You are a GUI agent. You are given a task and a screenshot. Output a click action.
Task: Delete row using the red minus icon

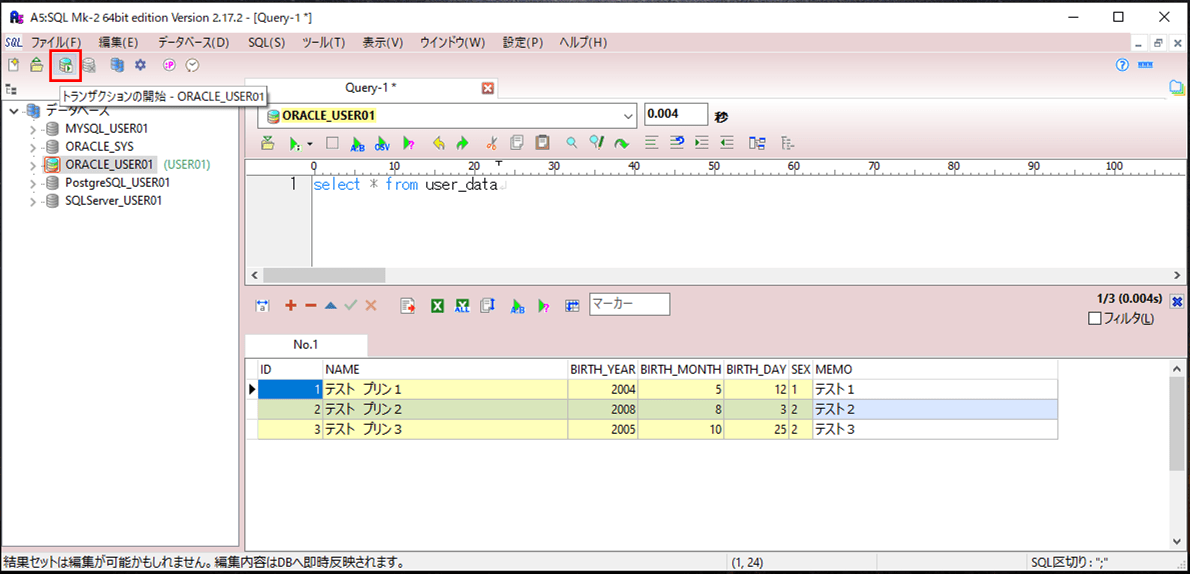pyautogui.click(x=310, y=305)
